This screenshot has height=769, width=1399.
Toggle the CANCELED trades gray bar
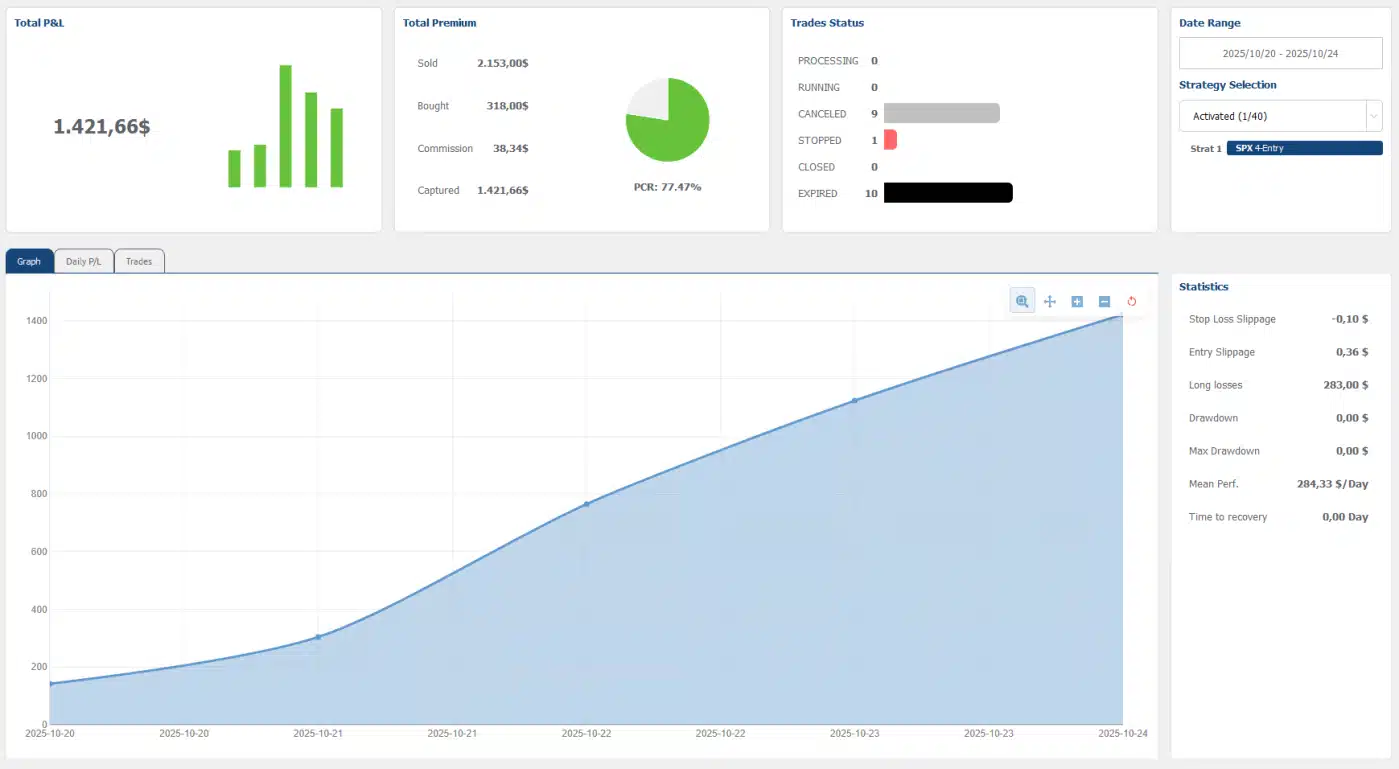[x=940, y=113]
